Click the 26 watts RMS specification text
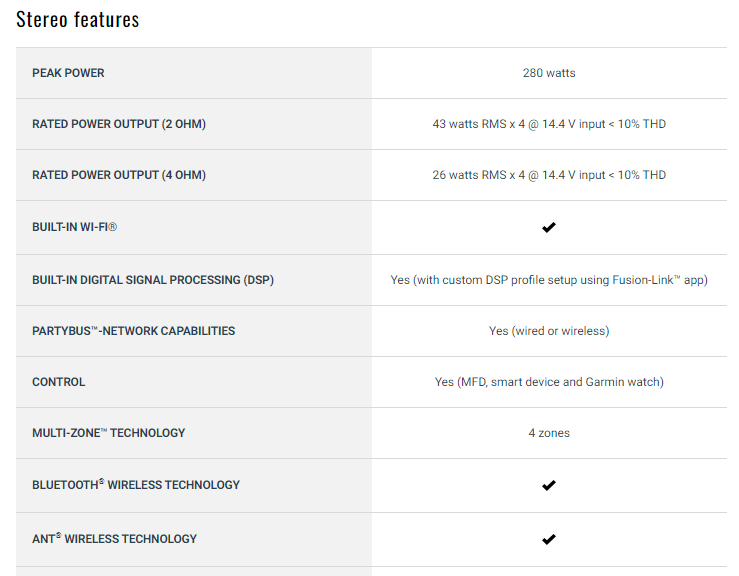Screen dimensions: 739x576 [x=549, y=175]
